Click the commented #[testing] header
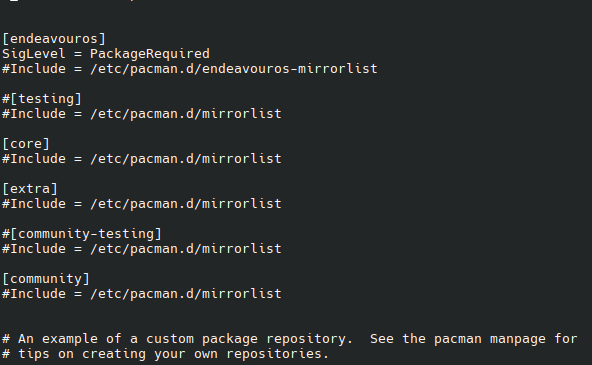592x365 pixels. coord(42,99)
